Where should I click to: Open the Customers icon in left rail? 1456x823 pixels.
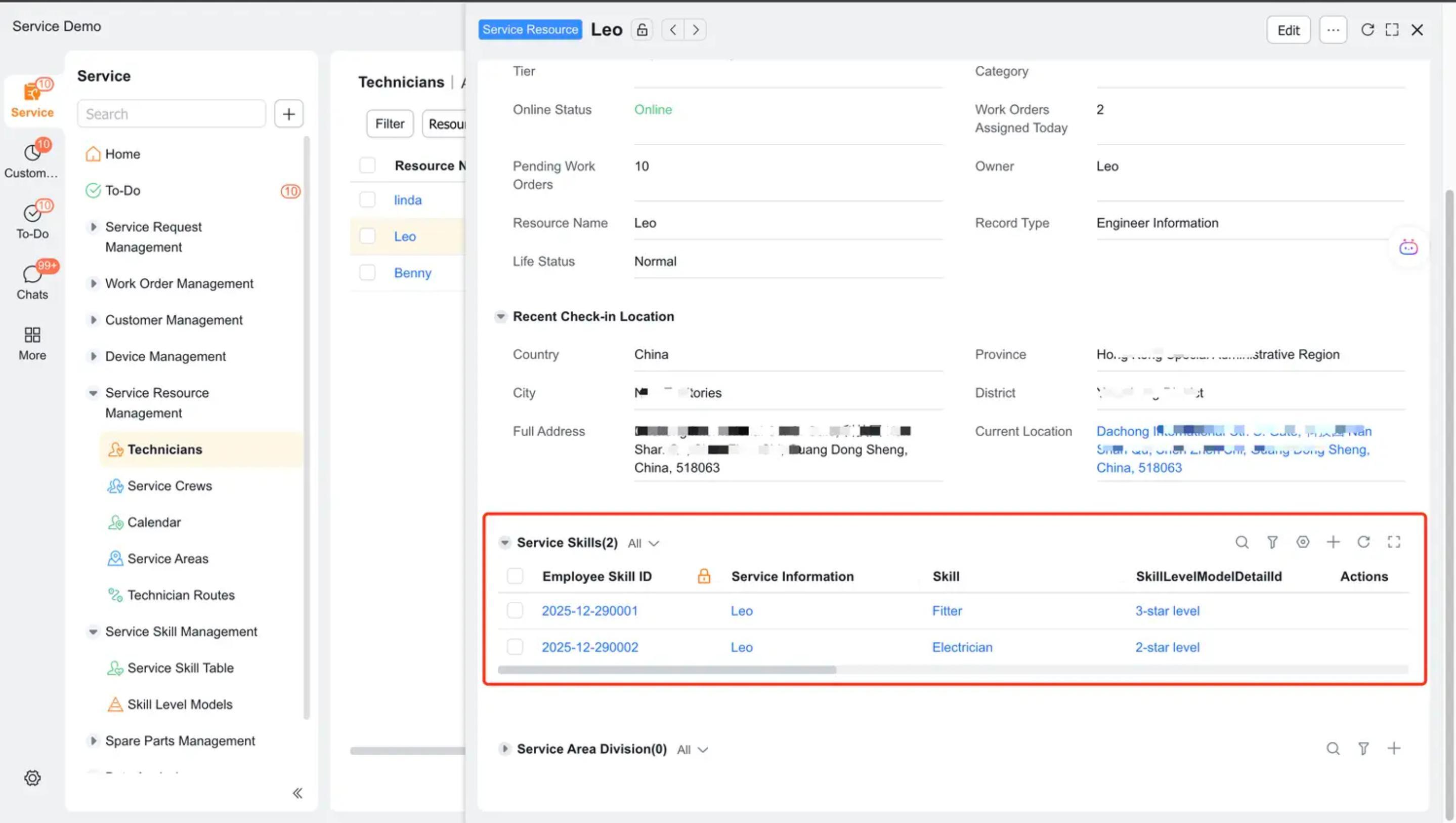(32, 159)
